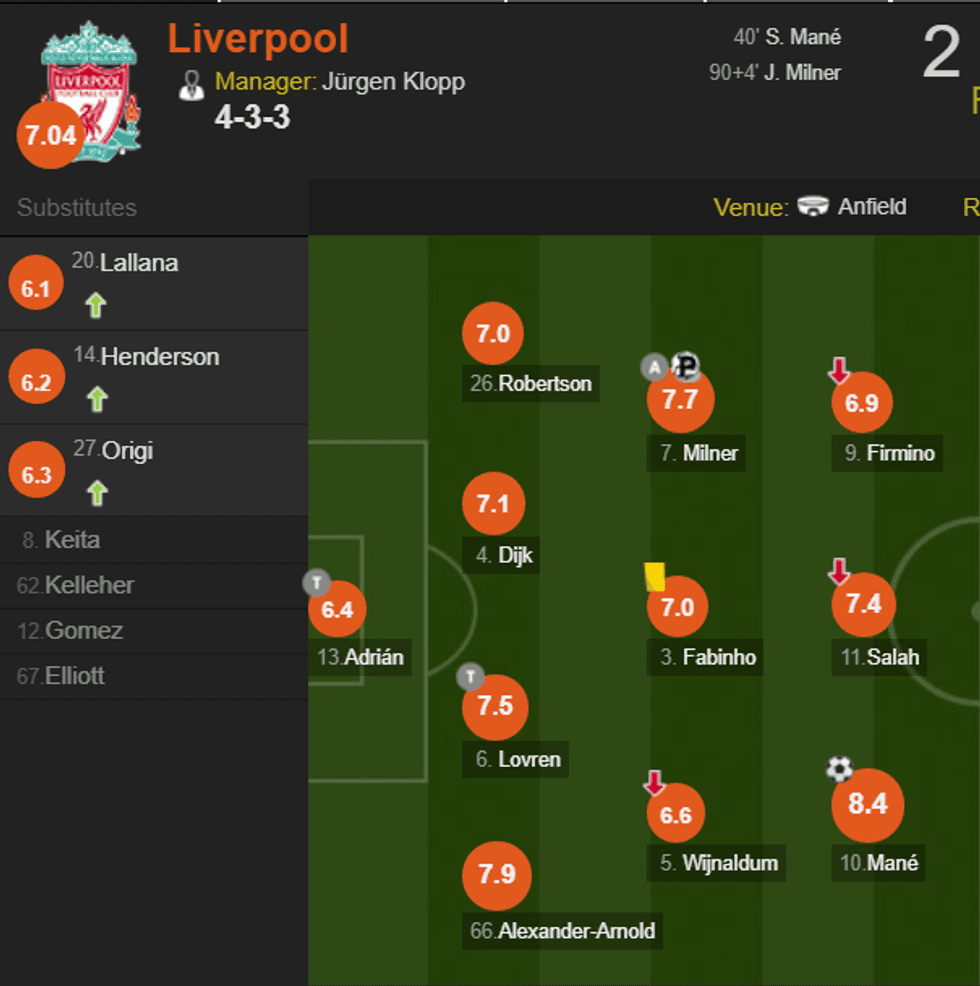
Task: Select unused substitute Elliott
Action: (x=75, y=676)
